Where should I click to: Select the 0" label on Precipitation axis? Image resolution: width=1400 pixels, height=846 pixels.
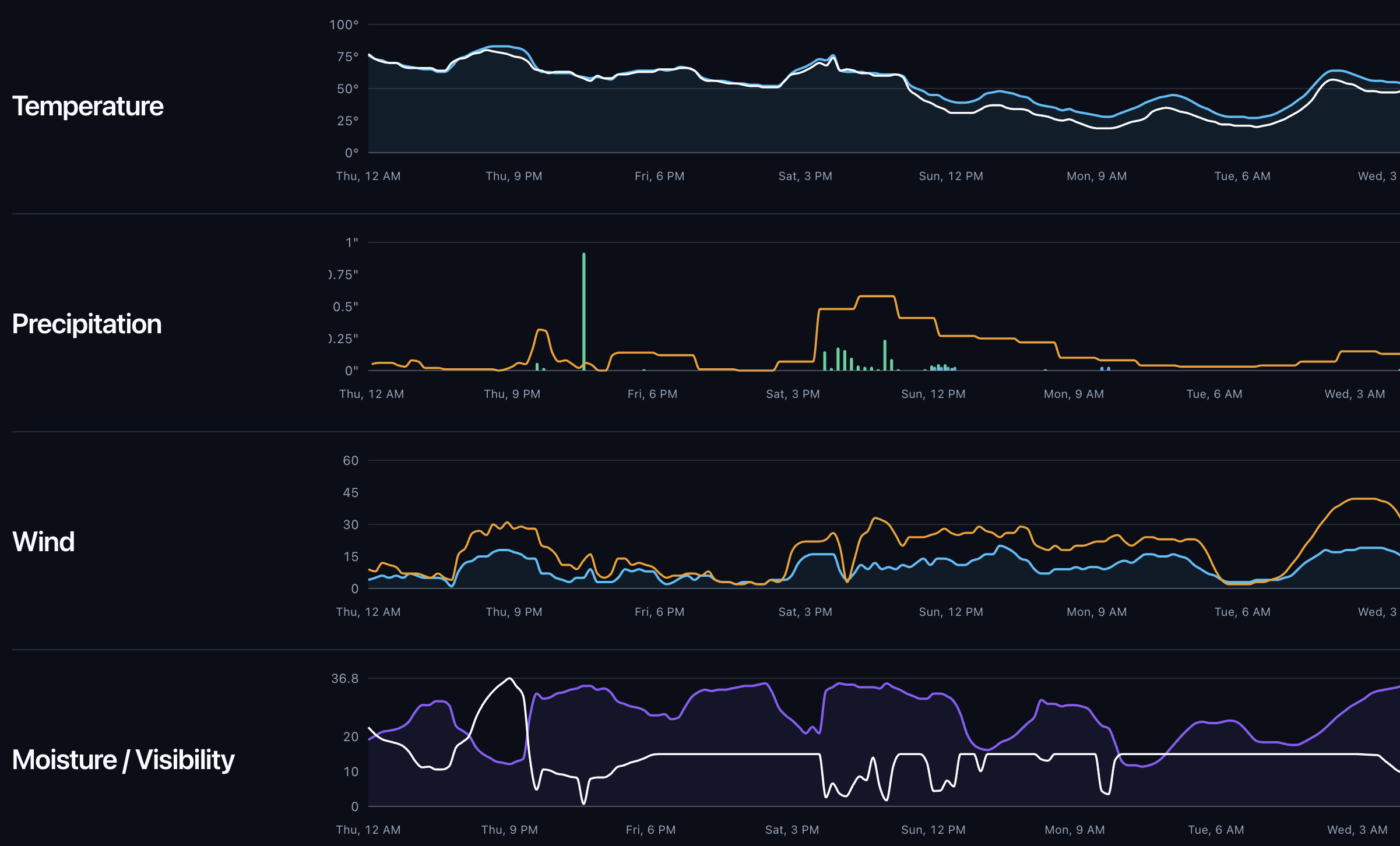[352, 371]
